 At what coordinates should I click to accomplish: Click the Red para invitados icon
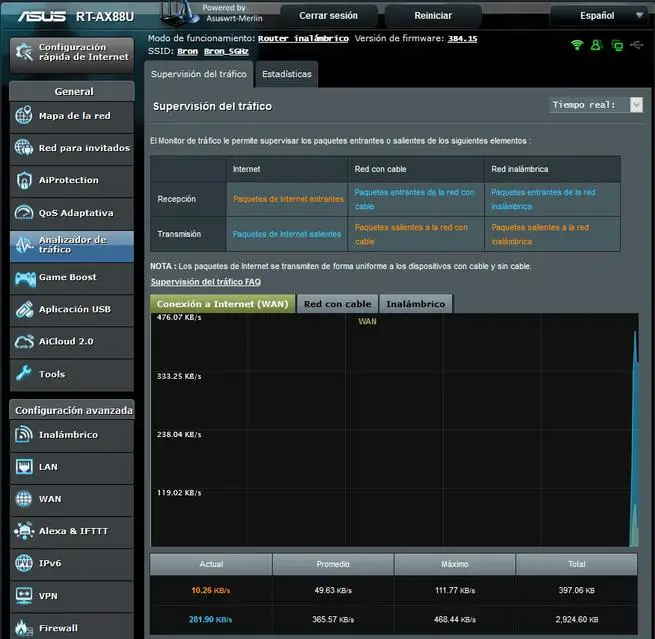pos(24,147)
